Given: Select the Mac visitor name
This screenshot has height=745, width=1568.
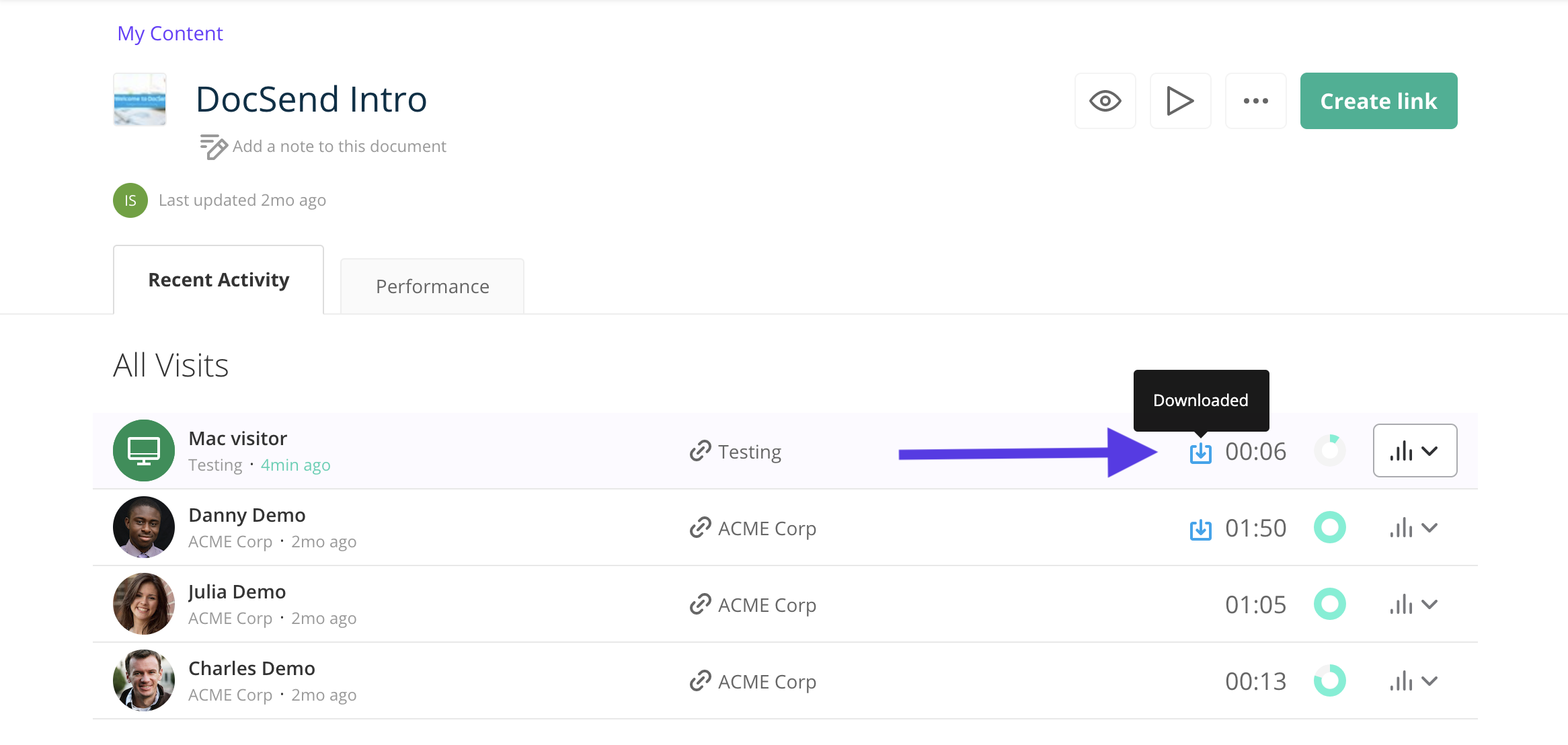Looking at the screenshot, I should coord(238,438).
